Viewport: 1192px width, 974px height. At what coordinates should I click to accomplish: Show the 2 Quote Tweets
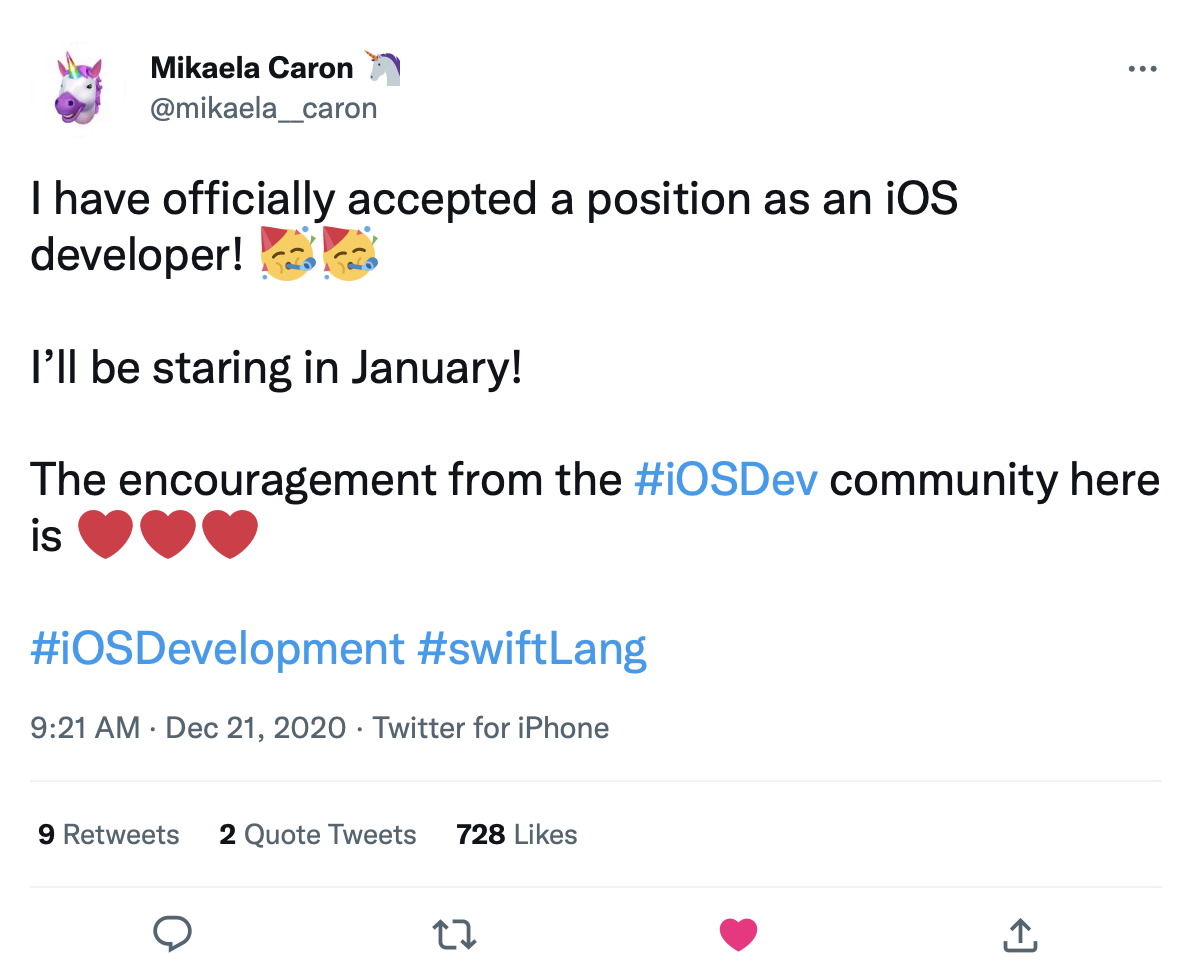click(x=317, y=834)
